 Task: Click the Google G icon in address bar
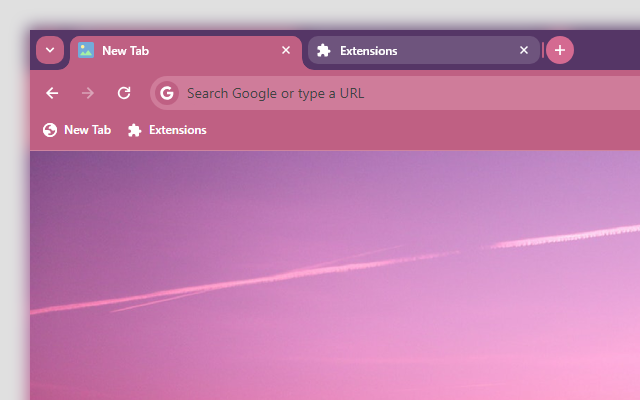pos(167,93)
